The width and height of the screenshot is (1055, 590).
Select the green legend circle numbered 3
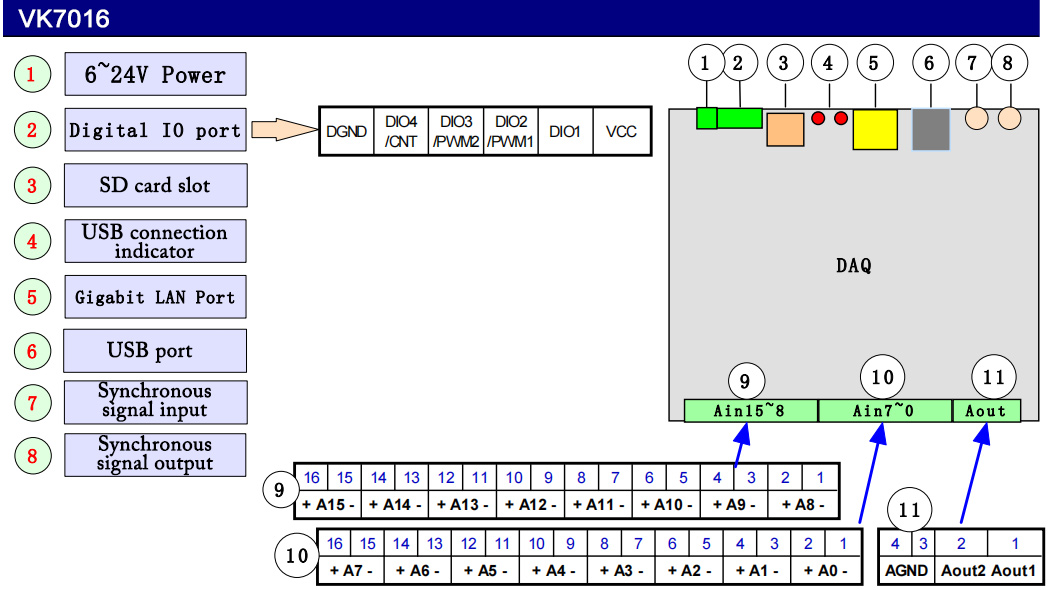[x=33, y=185]
